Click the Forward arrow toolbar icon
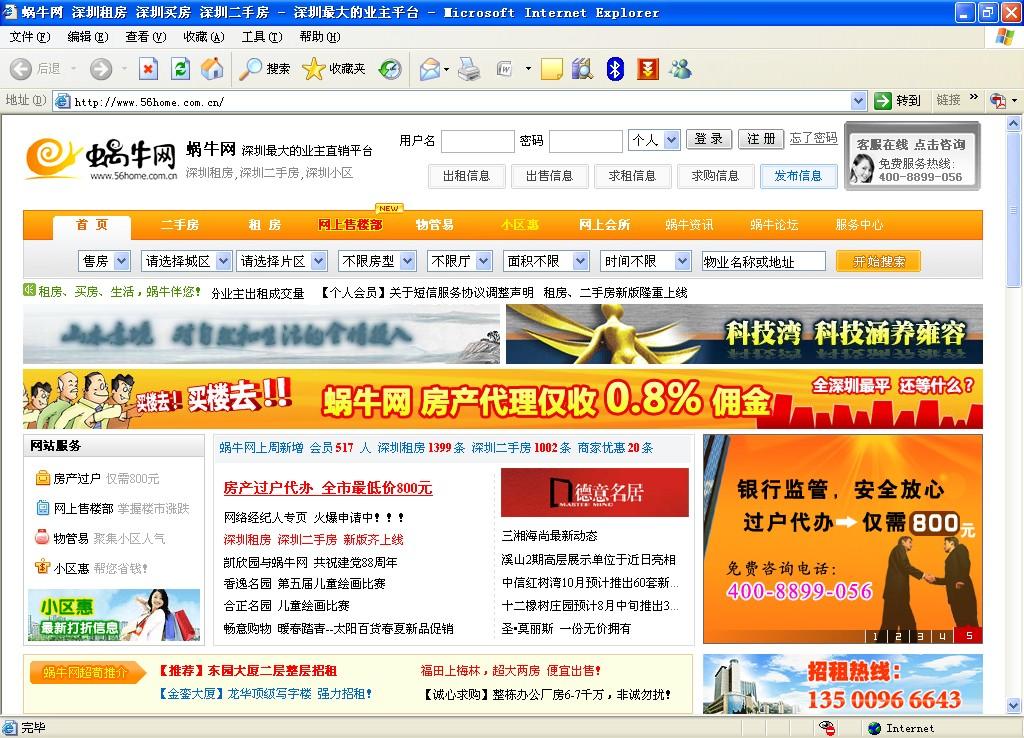The width and height of the screenshot is (1024, 738). (x=101, y=69)
